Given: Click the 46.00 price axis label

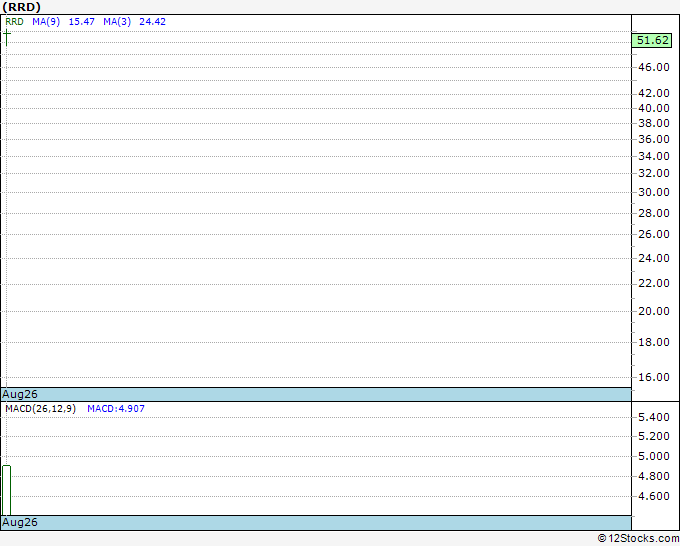Looking at the screenshot, I should pos(654,67).
